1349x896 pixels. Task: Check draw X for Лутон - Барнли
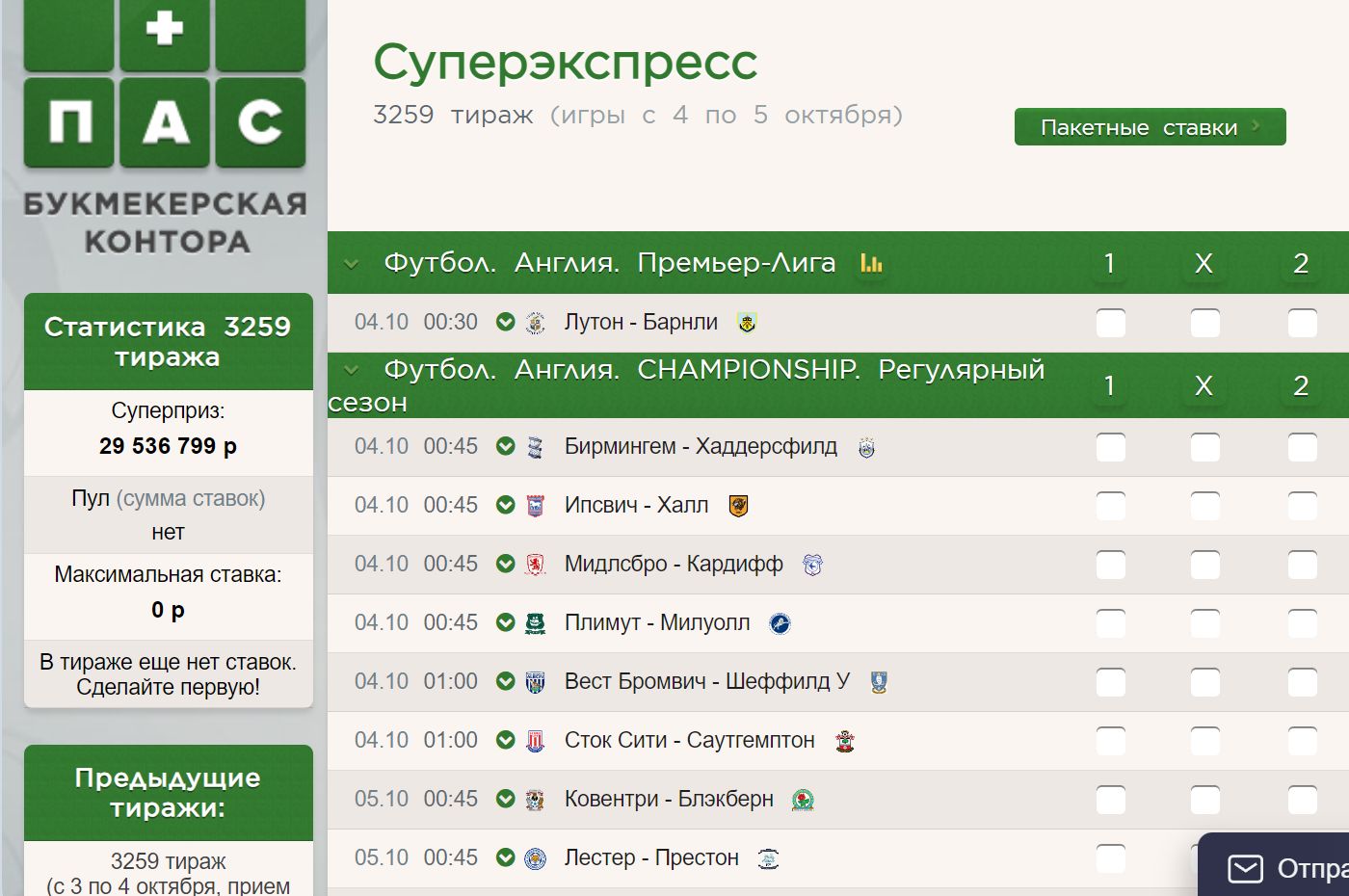tap(1204, 323)
